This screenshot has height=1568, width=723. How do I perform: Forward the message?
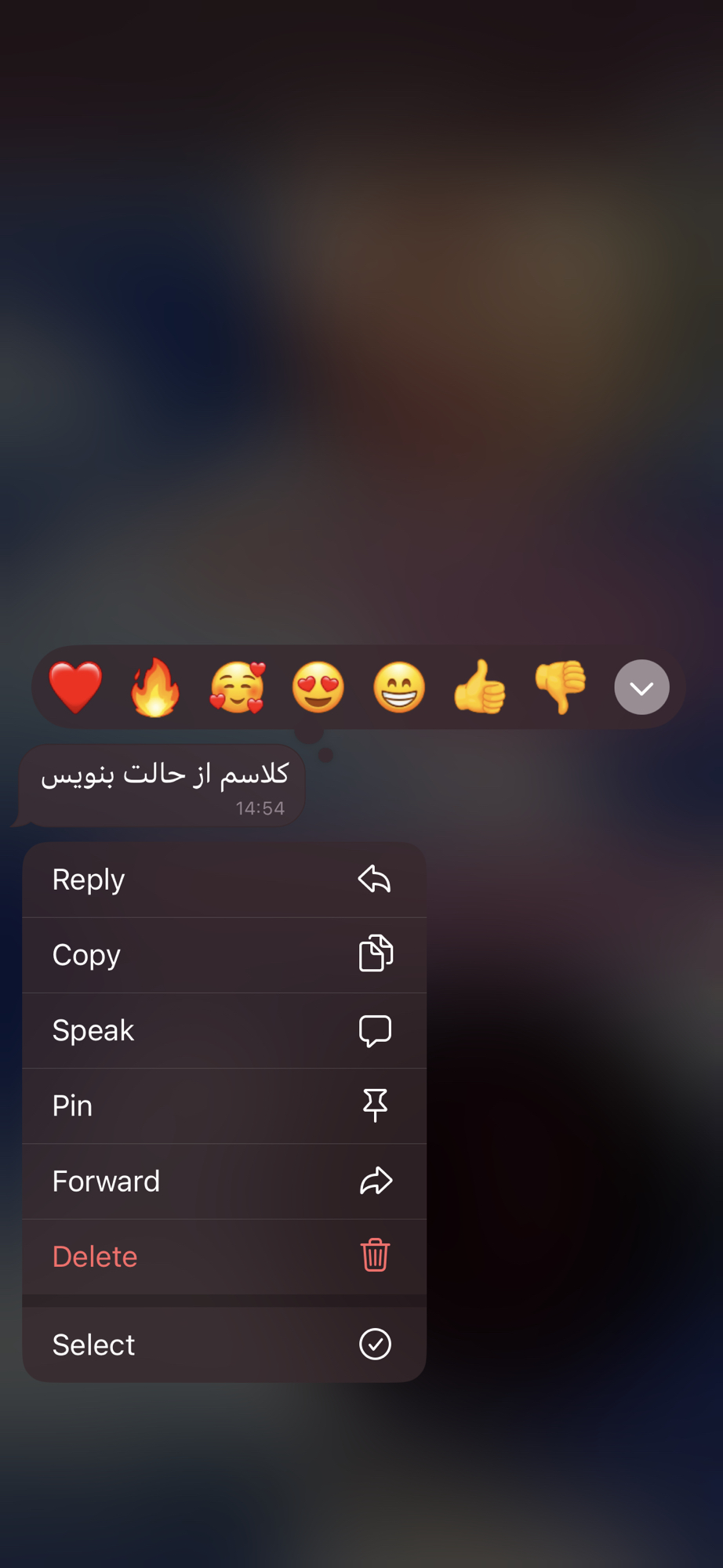click(x=224, y=1181)
